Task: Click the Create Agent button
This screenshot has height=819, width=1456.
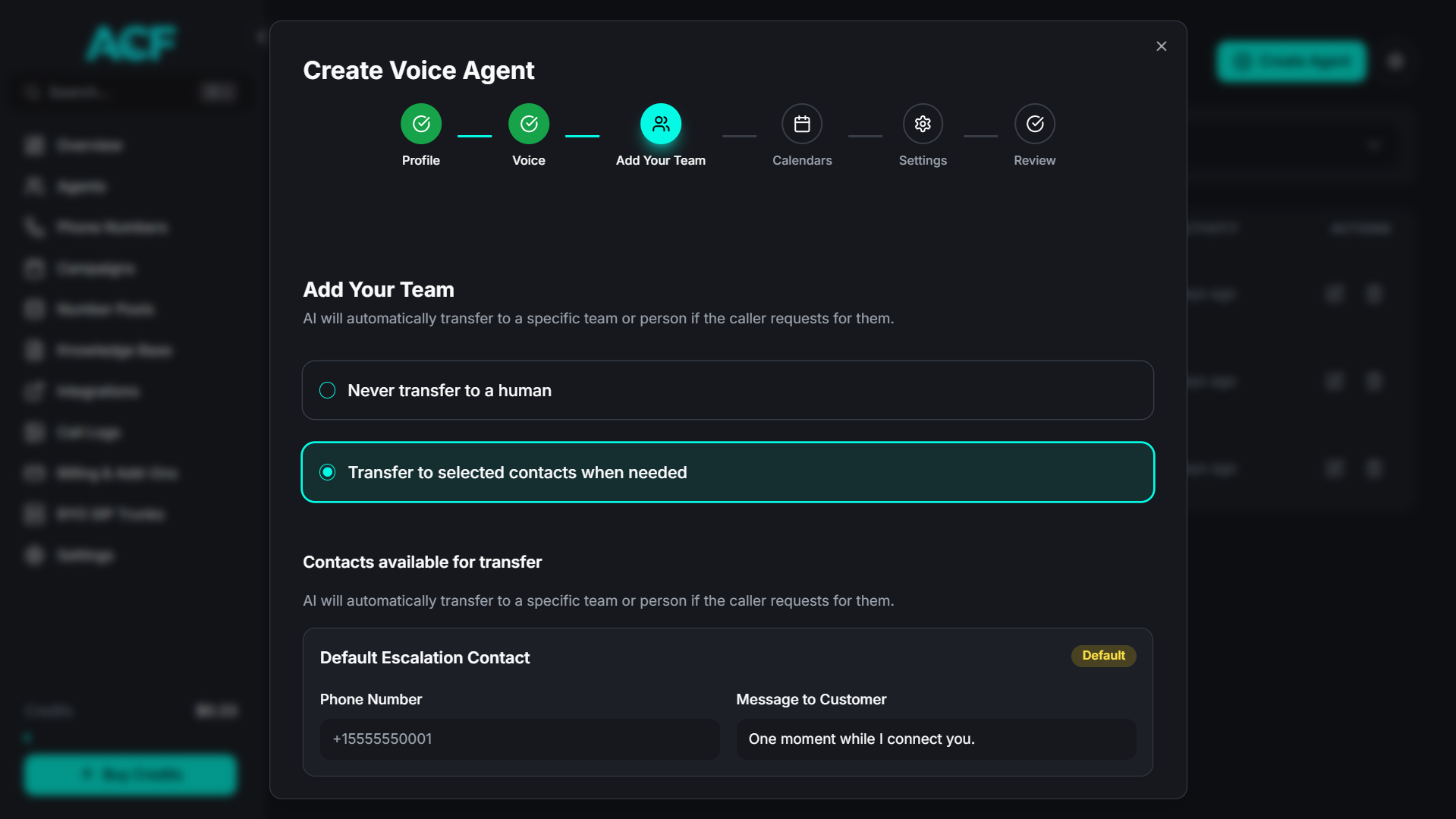Action: pos(1291,61)
